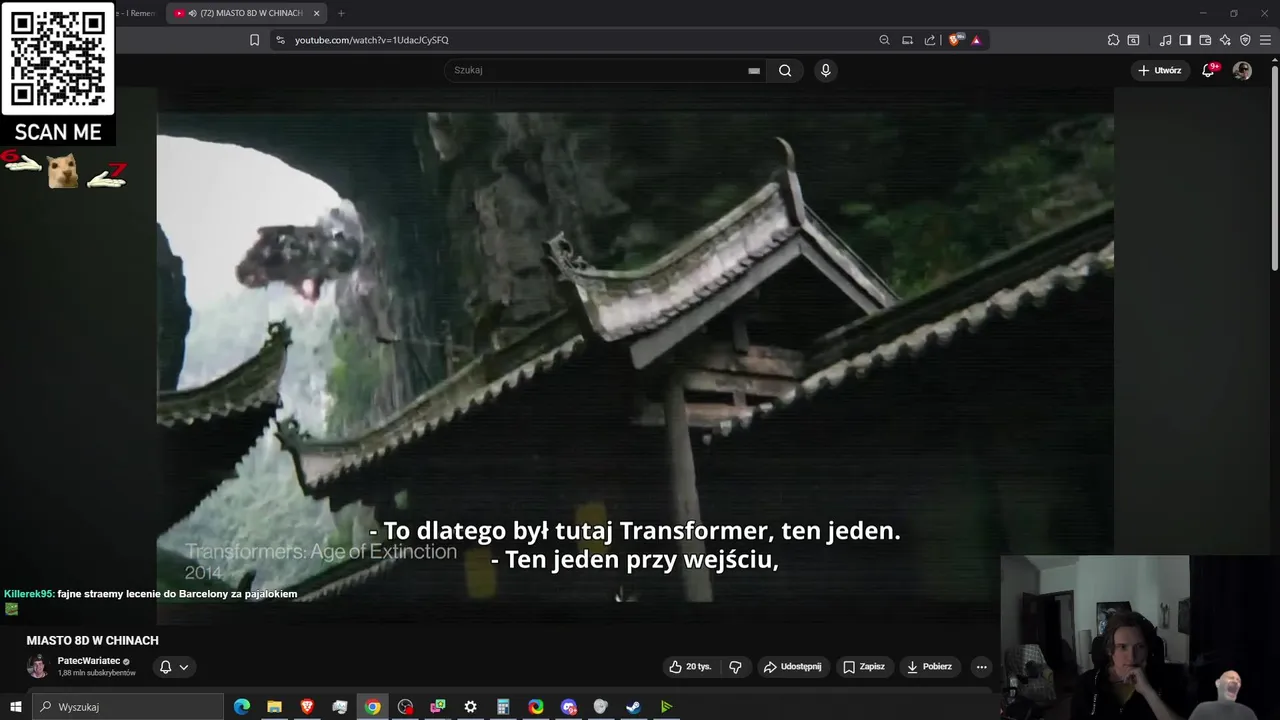Dislike the video with thumbs-down button
The height and width of the screenshot is (720, 1280).
point(735,667)
